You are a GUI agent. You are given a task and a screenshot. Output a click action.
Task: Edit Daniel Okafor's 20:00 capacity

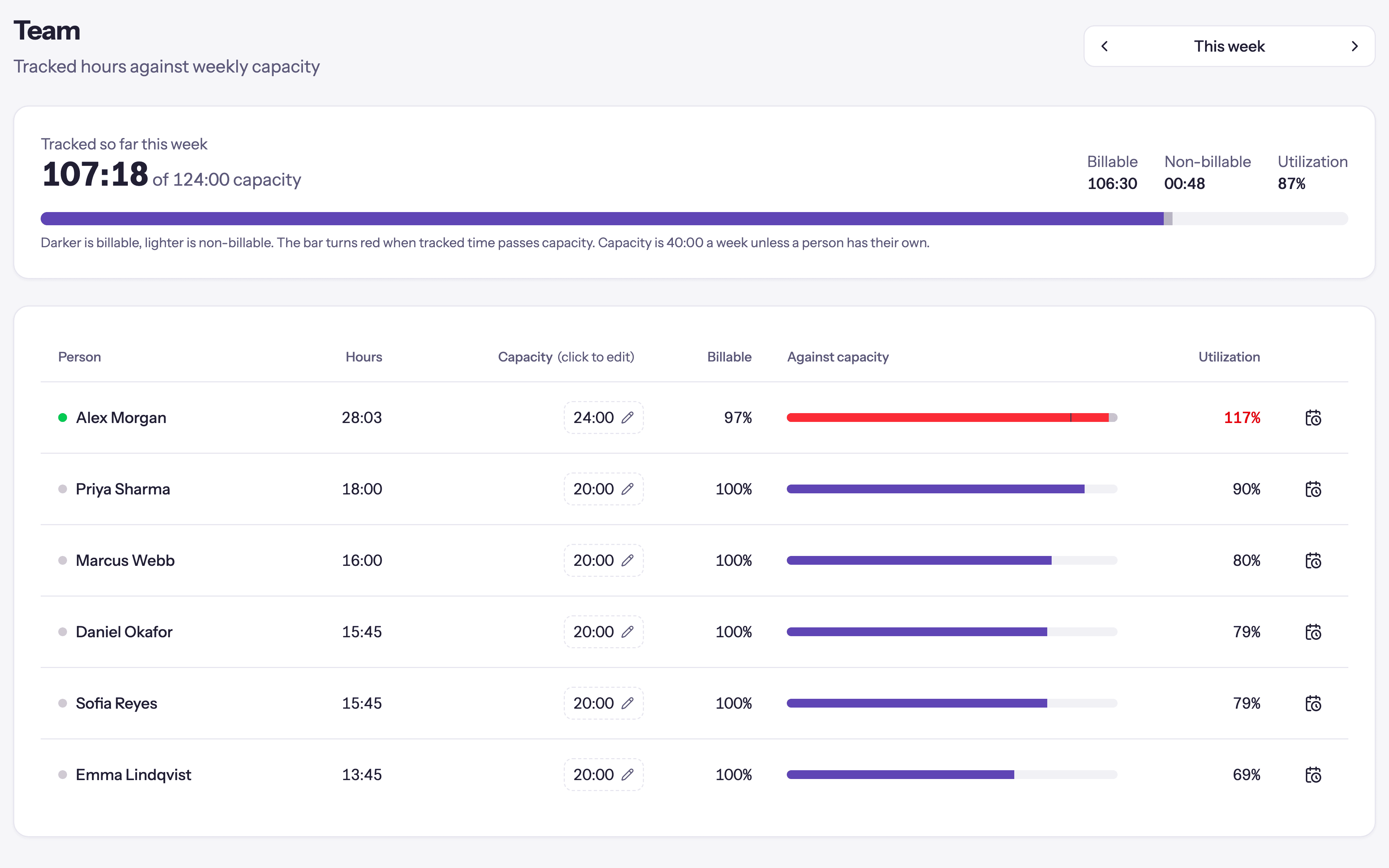pos(603,631)
